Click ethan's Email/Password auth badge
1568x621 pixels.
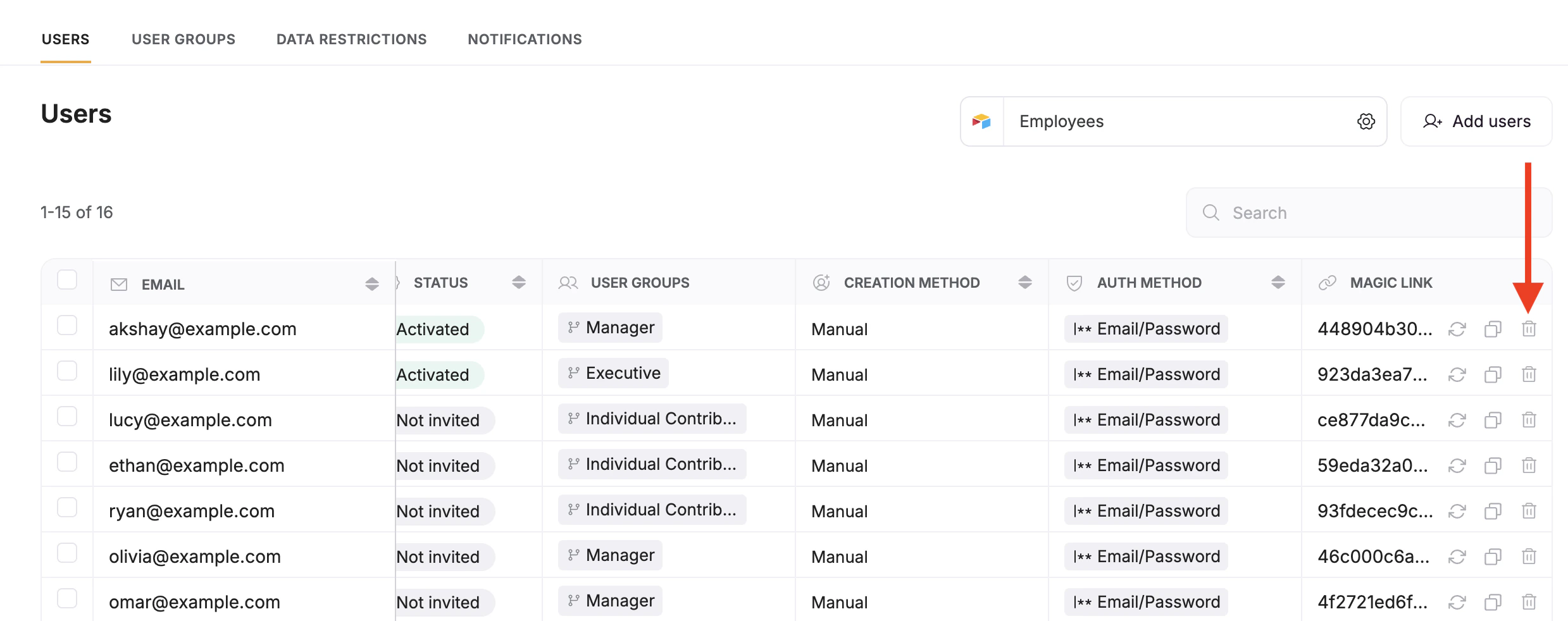(x=1146, y=465)
